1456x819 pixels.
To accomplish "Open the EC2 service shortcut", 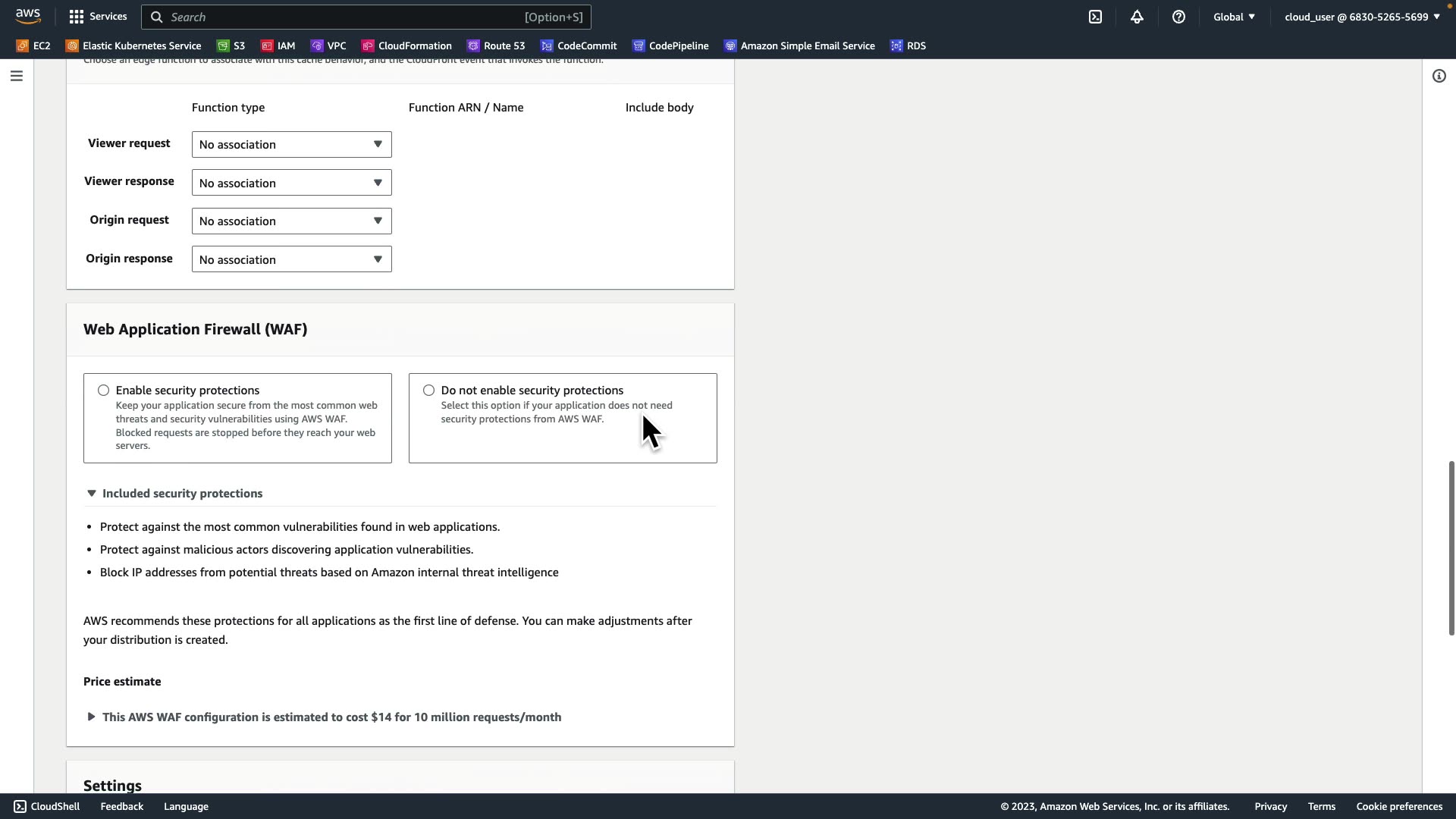I will coord(33,46).
